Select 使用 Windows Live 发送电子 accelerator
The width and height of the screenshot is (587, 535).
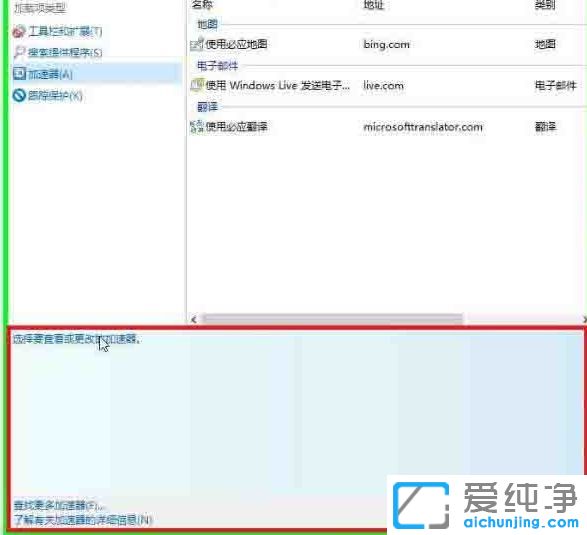[x=278, y=85]
